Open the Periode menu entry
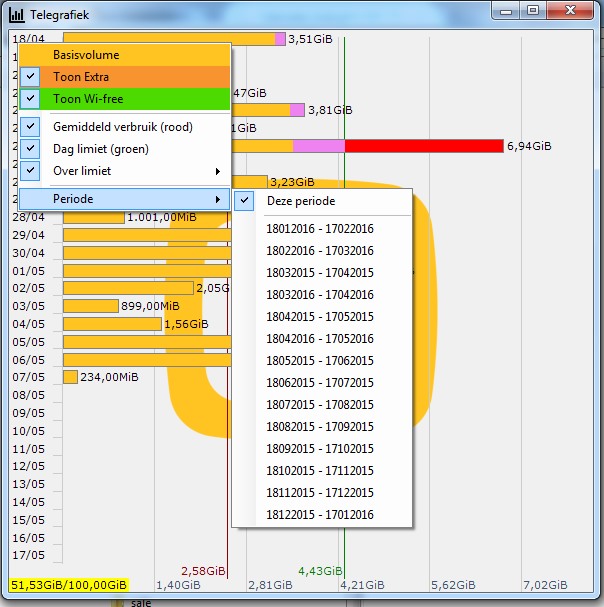Viewport: 604px width, 607px height. [124, 199]
